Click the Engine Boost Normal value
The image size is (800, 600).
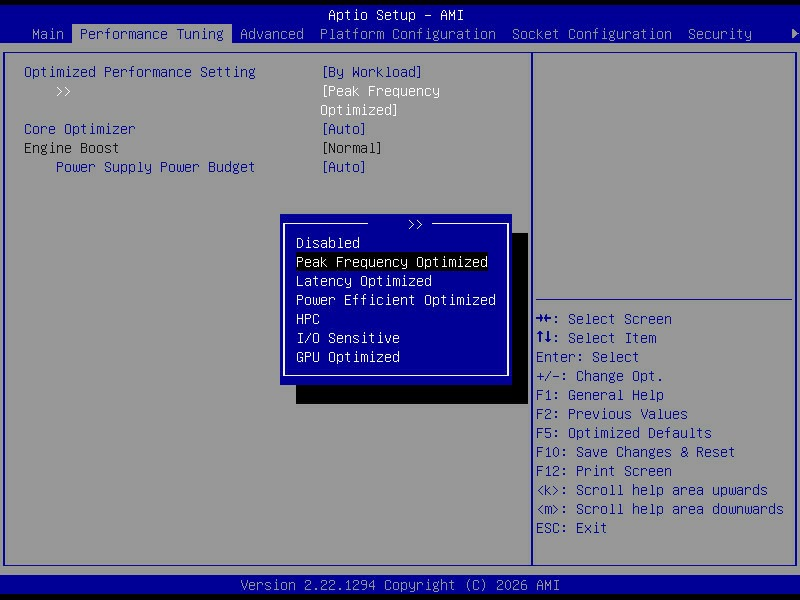point(352,148)
